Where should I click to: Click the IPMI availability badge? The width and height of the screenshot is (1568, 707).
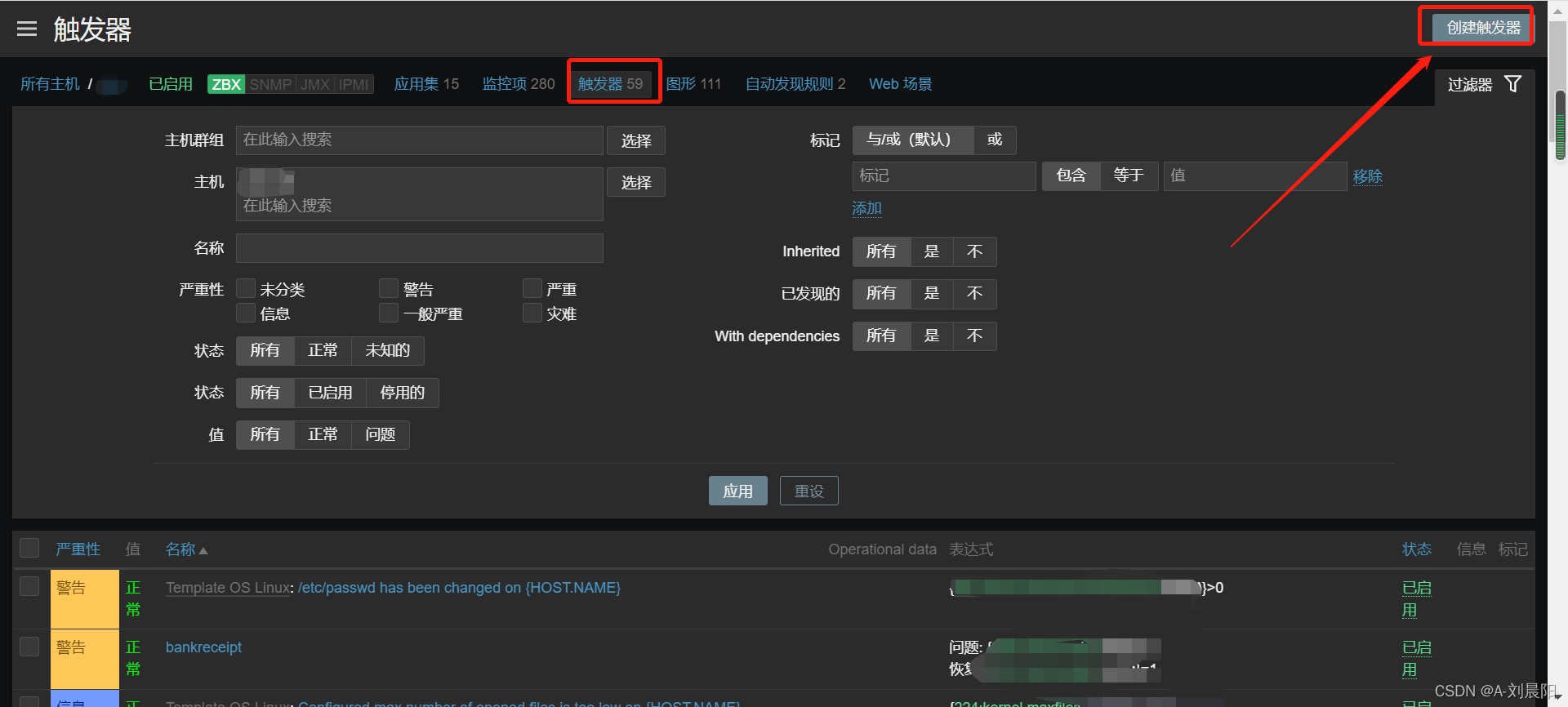click(354, 84)
